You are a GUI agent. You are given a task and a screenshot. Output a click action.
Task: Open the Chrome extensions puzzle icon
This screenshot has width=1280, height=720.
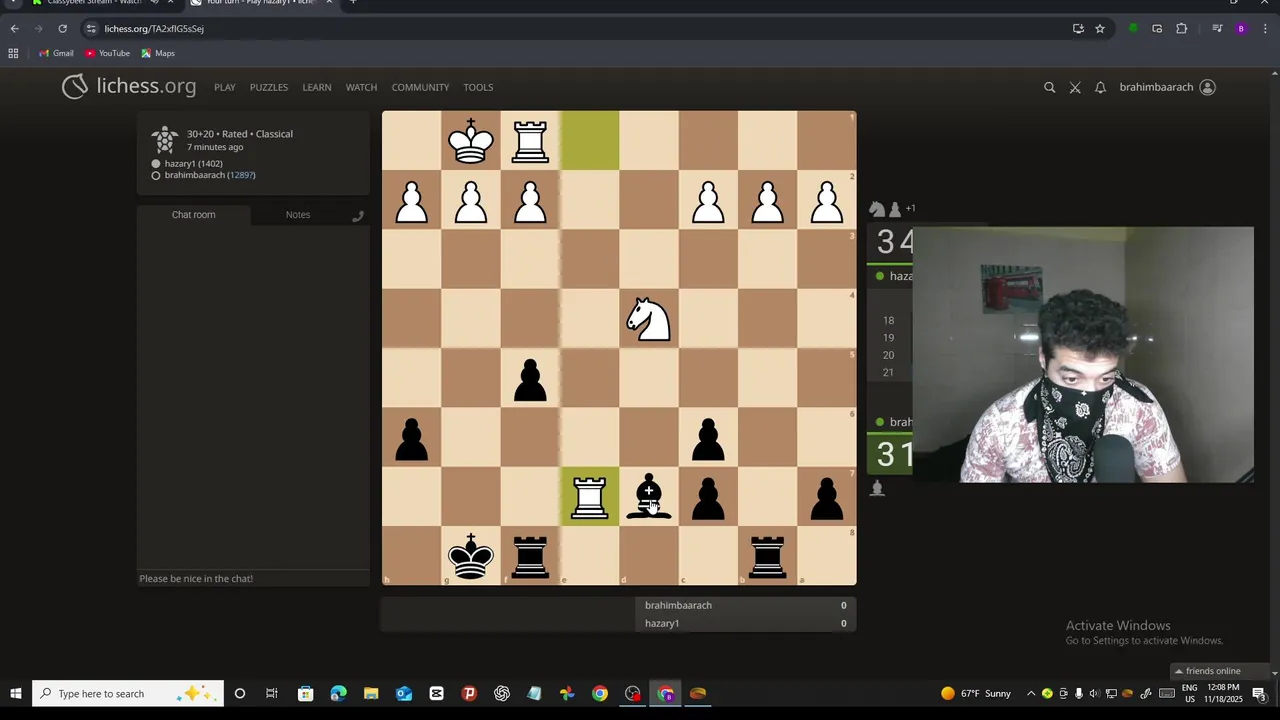1181,29
